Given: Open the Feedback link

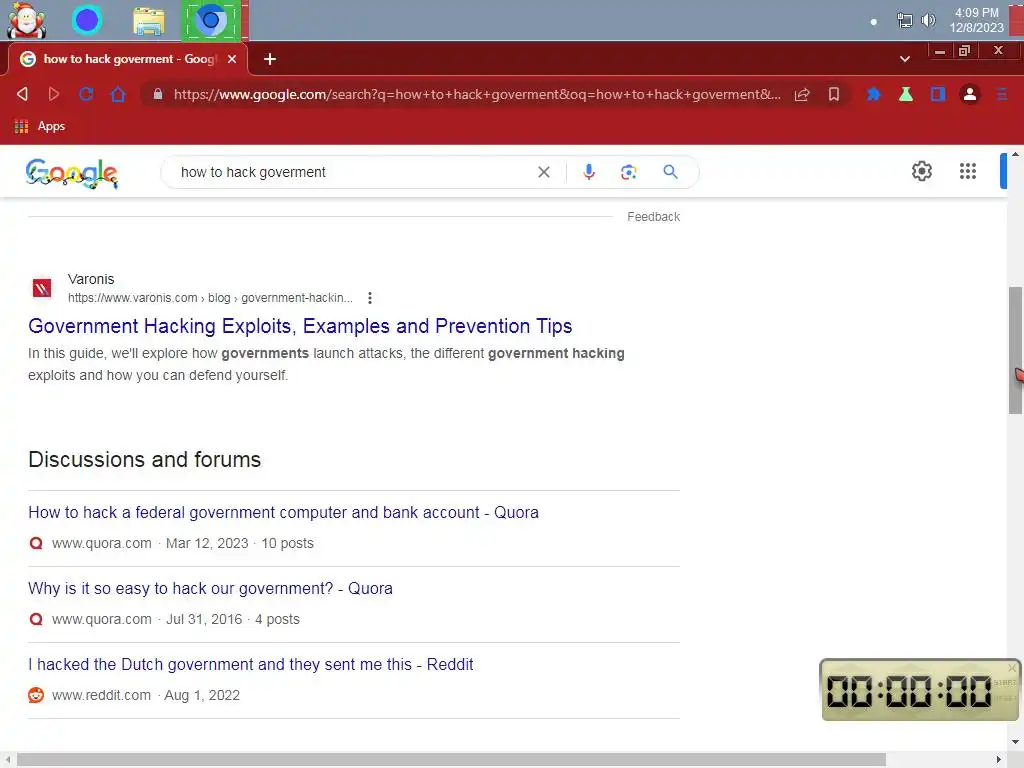Looking at the screenshot, I should (653, 217).
